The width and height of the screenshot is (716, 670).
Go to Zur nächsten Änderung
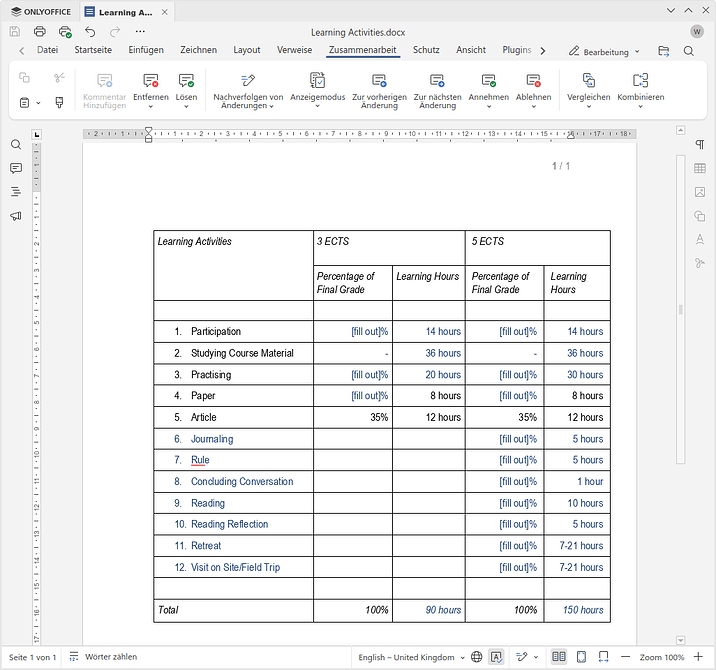pos(437,91)
